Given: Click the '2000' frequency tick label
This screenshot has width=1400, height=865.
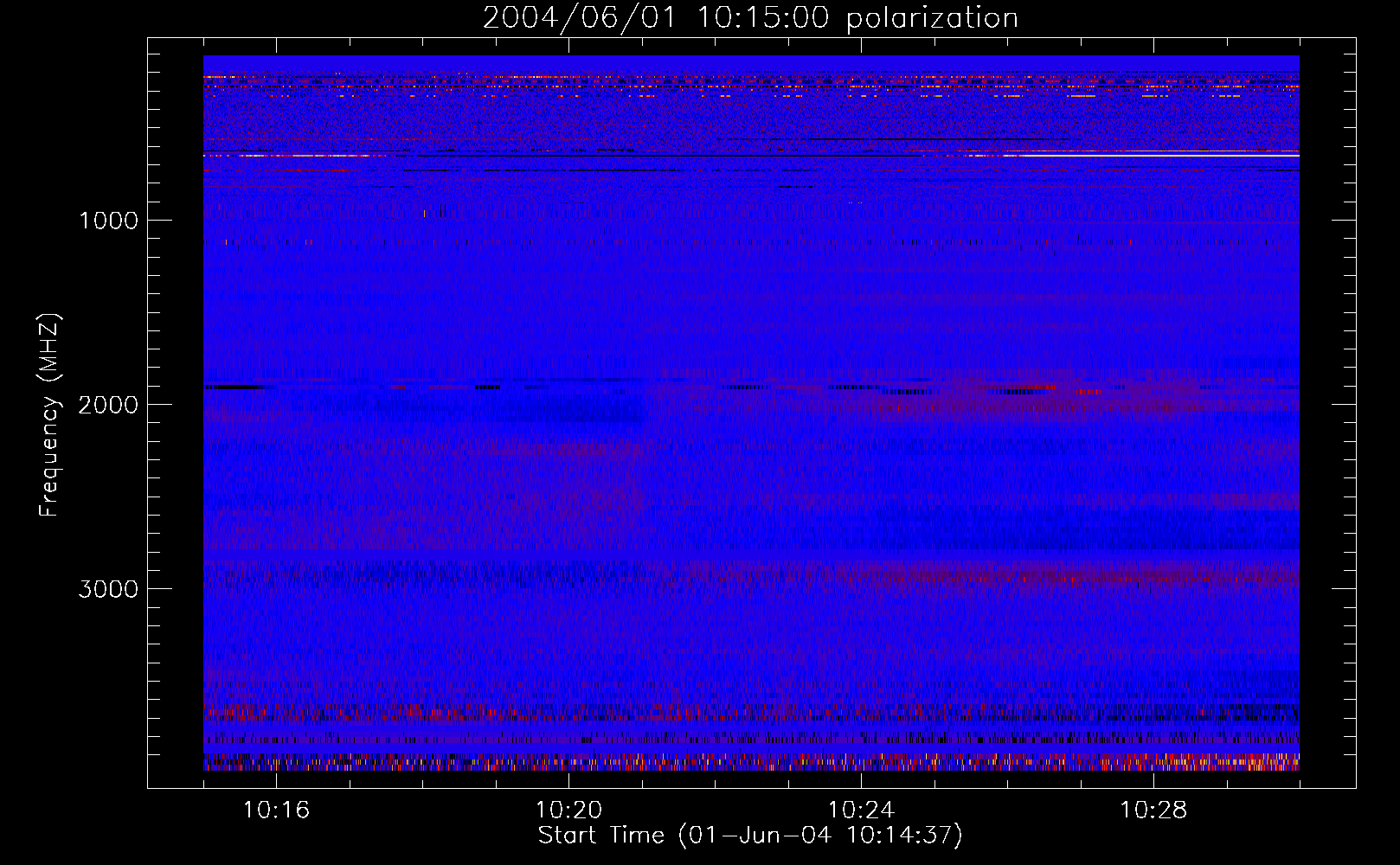Looking at the screenshot, I should (x=108, y=405).
